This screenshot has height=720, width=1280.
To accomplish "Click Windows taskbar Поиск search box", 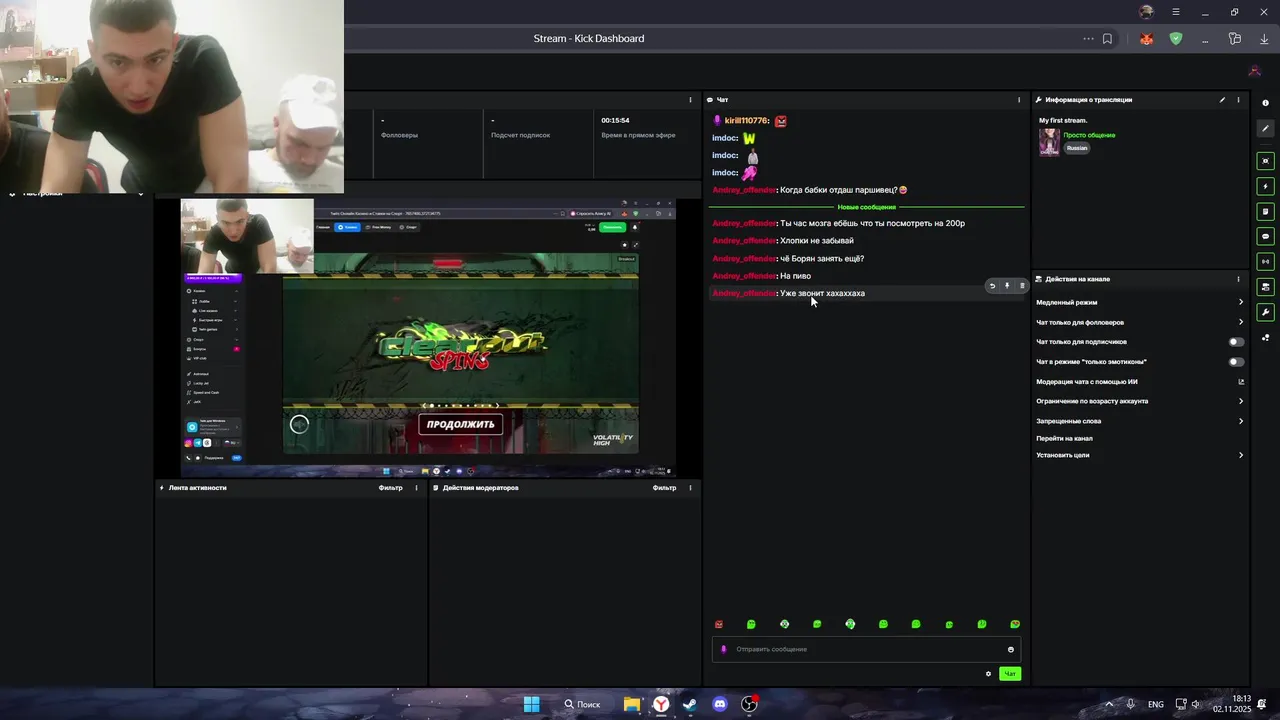I will pyautogui.click(x=582, y=704).
